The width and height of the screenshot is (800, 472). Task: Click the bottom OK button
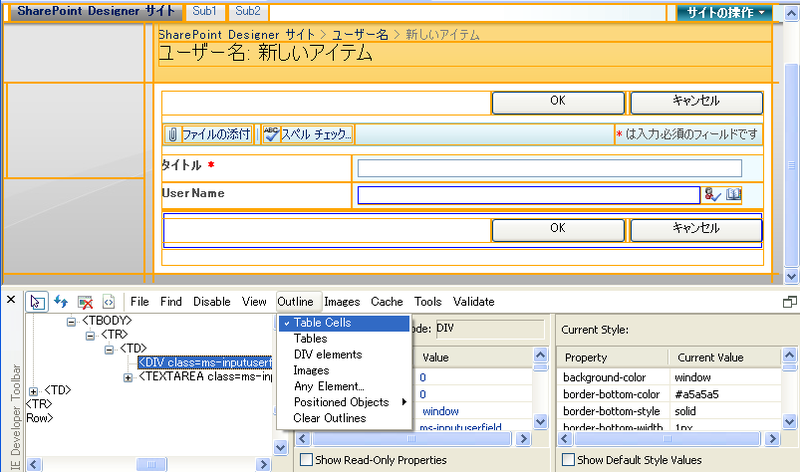pyautogui.click(x=558, y=230)
